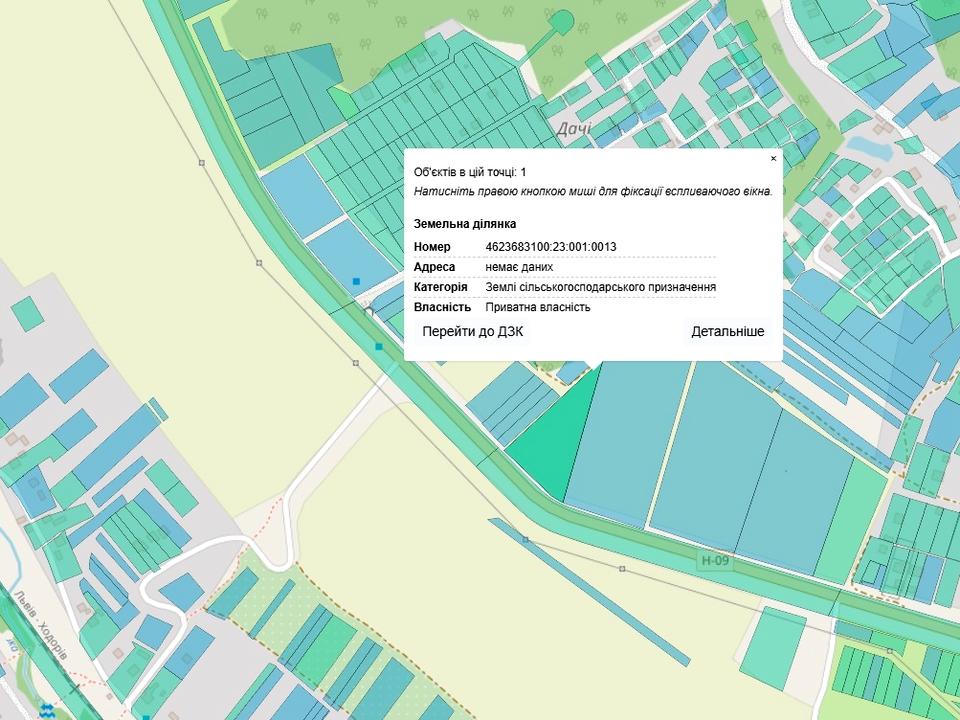This screenshot has width=960, height=720.
Task: Click the ownership value 'Приватна власність'
Action: 538,307
